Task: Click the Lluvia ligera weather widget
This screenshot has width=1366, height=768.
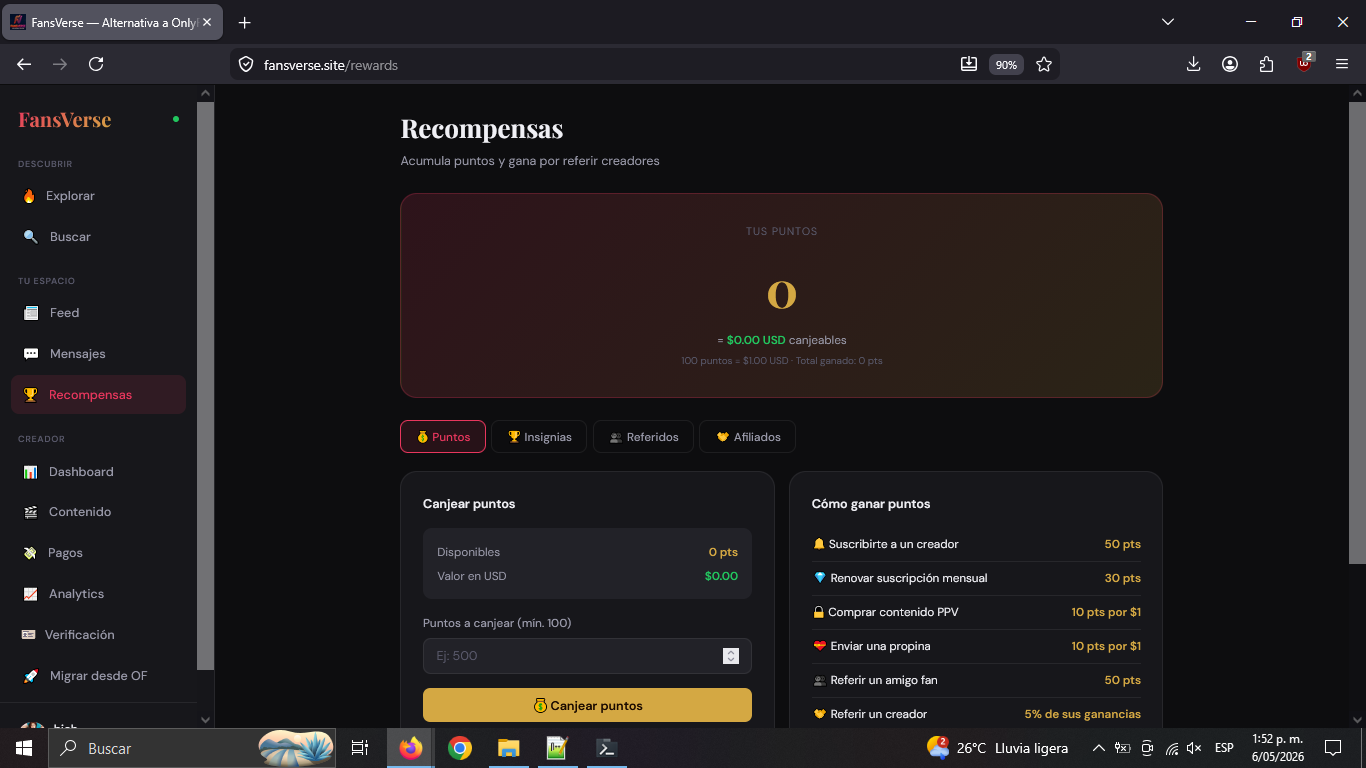Action: point(997,748)
